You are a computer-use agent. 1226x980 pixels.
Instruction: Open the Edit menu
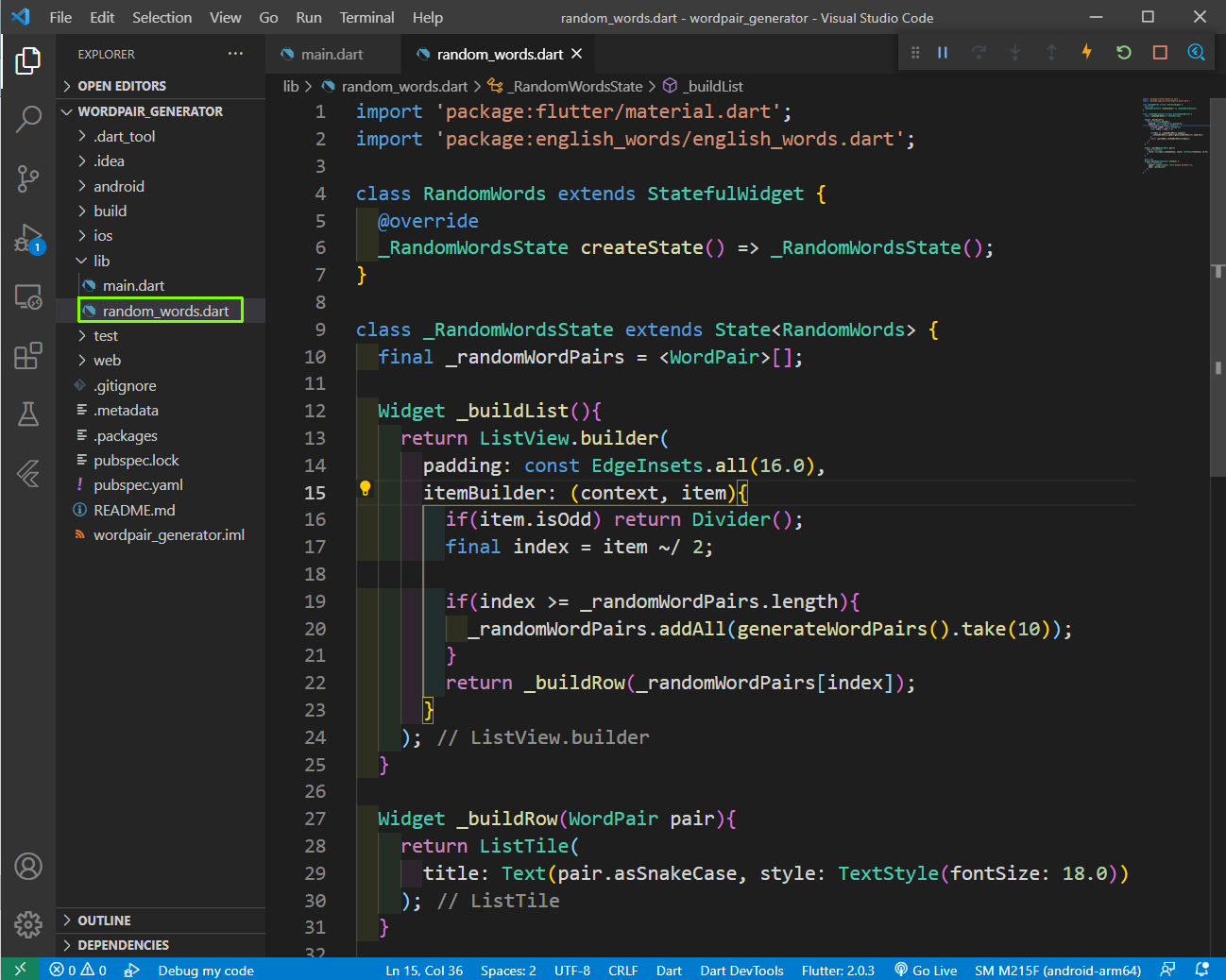pos(102,17)
